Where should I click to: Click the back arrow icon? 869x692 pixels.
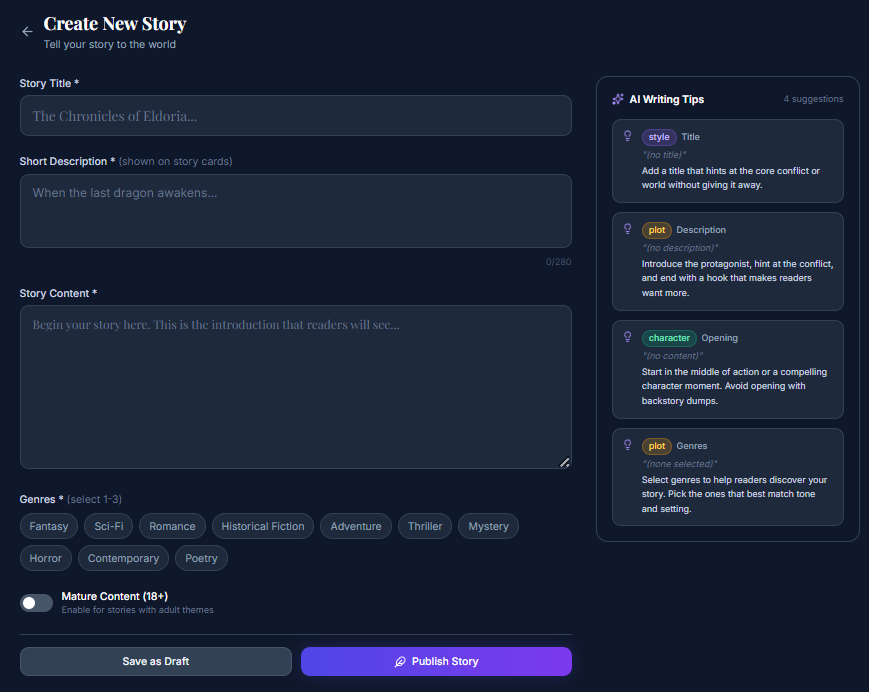(x=27, y=32)
